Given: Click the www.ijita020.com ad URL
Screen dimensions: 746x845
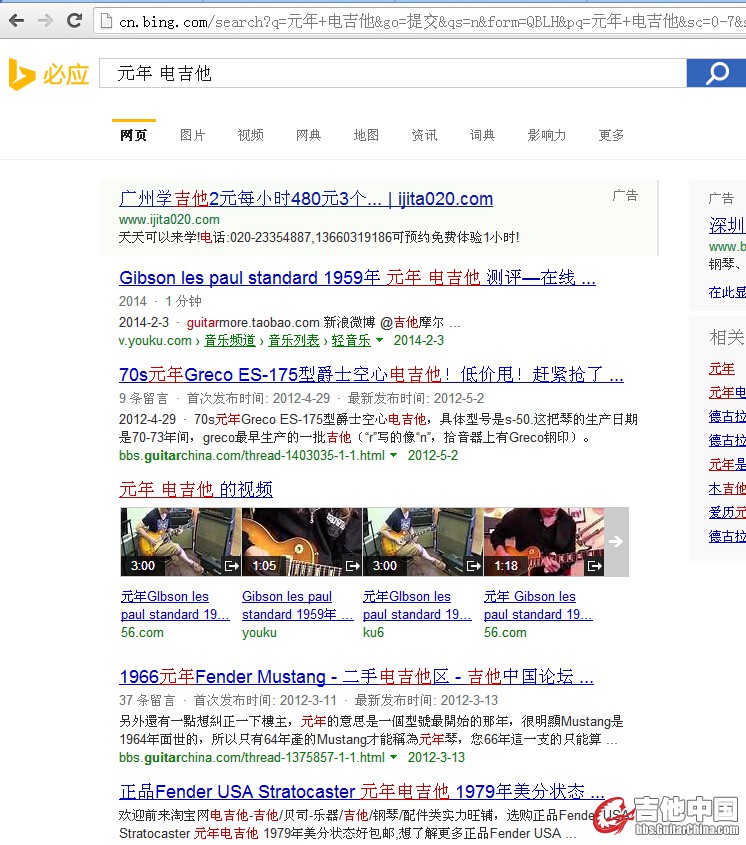Looking at the screenshot, I should point(169,220).
